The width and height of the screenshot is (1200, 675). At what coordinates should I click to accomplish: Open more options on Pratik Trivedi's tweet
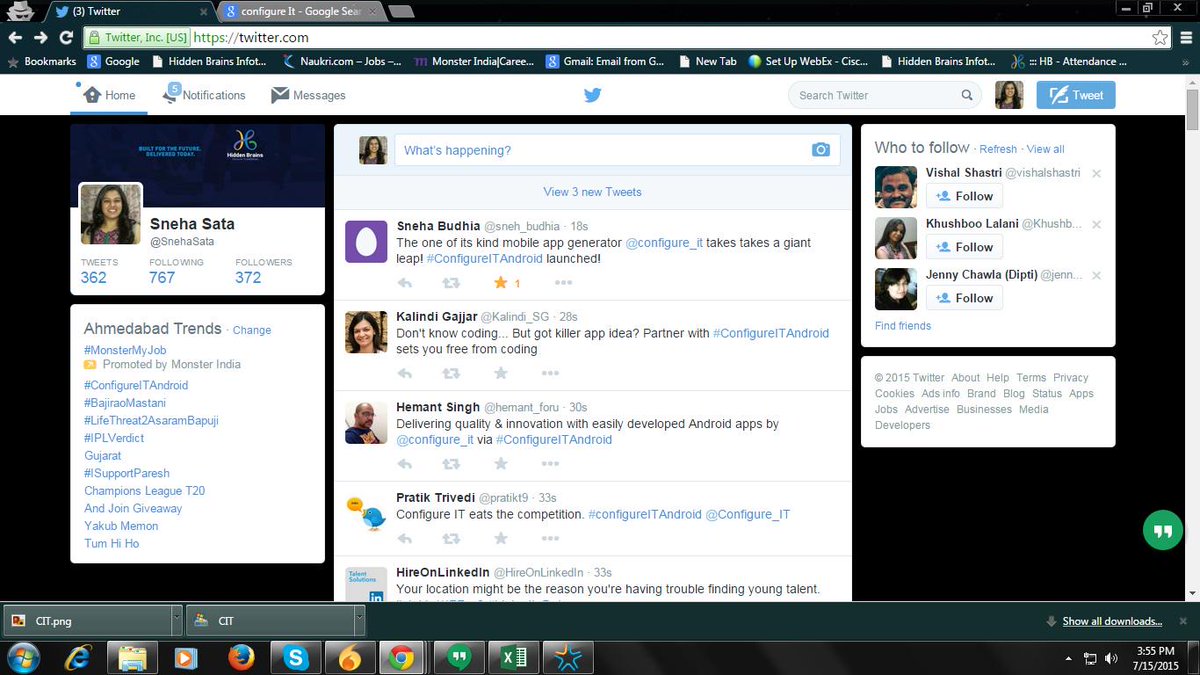point(550,538)
